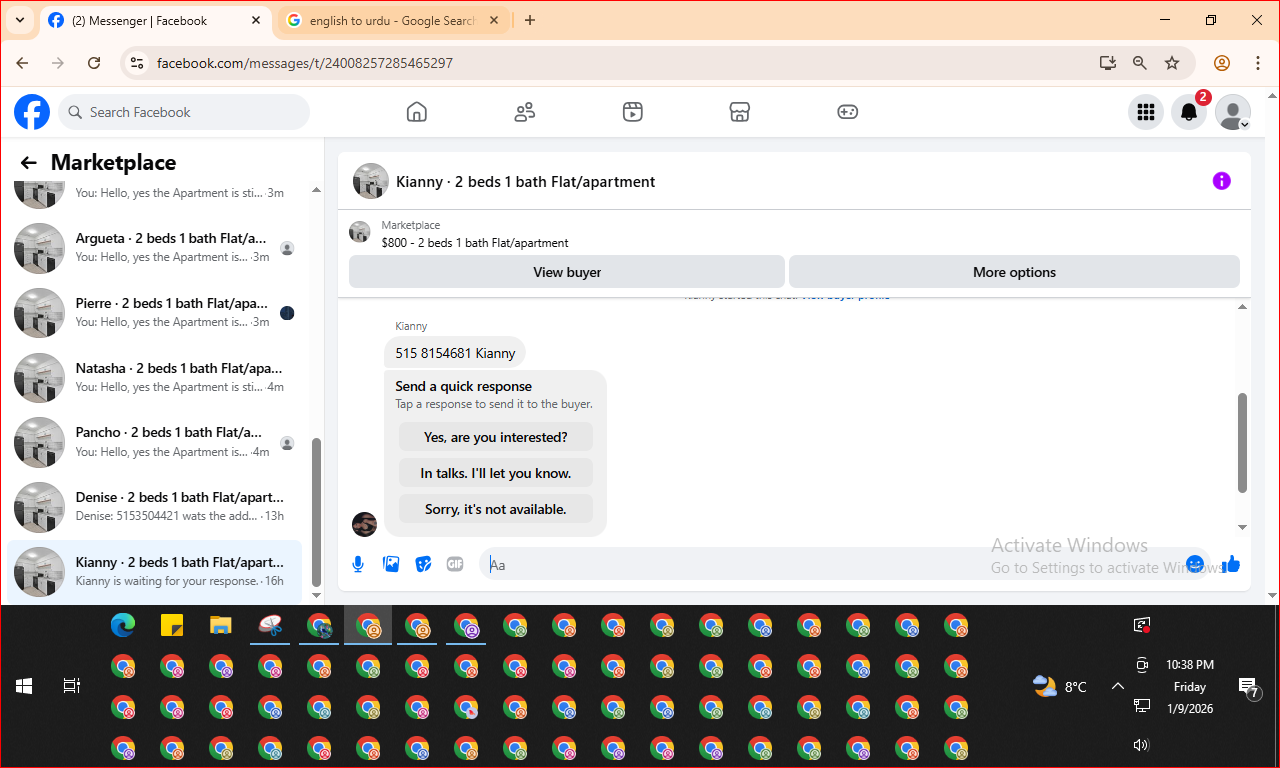Open Chrome three-dot menu
Image resolution: width=1280 pixels, height=768 pixels.
(x=1258, y=63)
